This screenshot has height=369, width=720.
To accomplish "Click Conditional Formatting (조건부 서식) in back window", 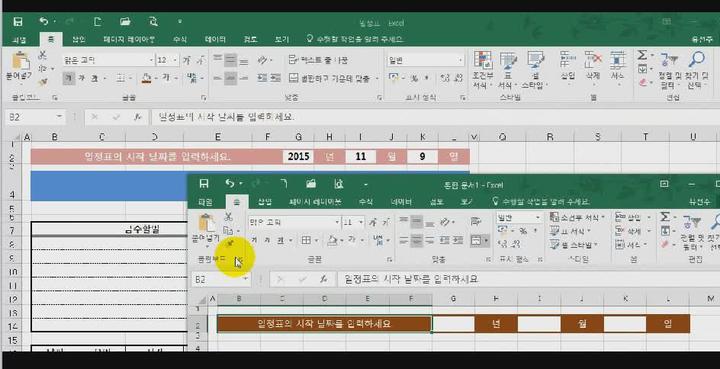I will (x=483, y=71).
